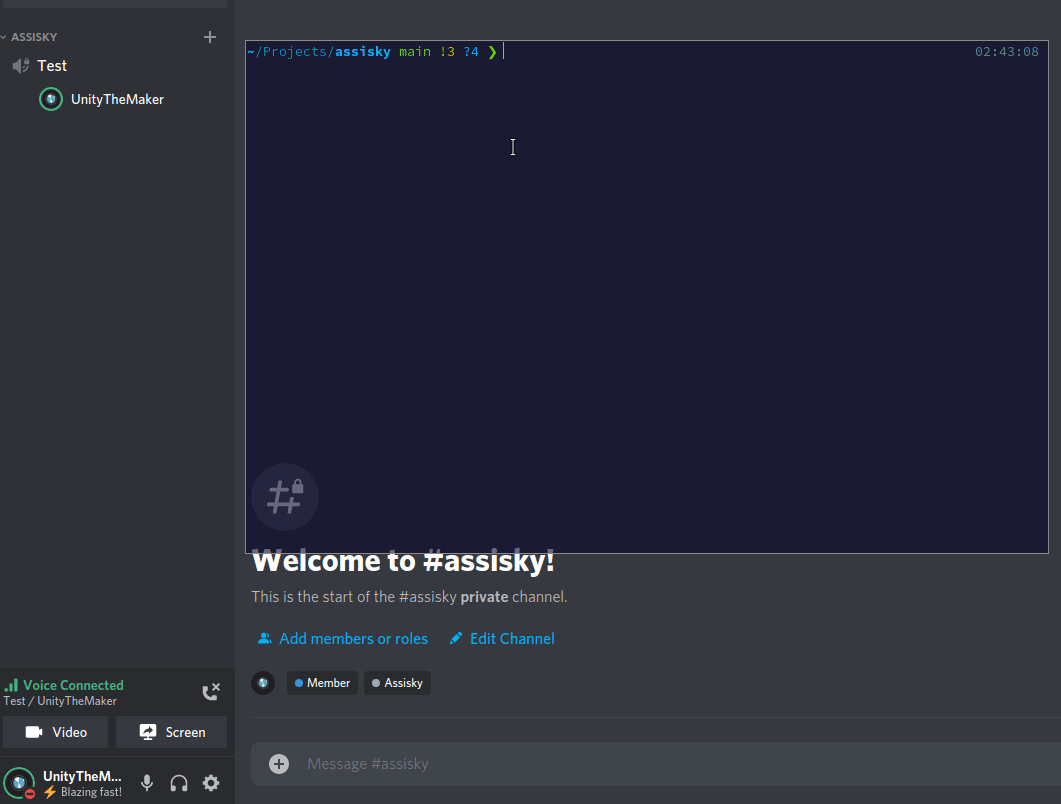This screenshot has height=804, width=1061.
Task: Click the member avatar beside the roles
Action: (263, 683)
